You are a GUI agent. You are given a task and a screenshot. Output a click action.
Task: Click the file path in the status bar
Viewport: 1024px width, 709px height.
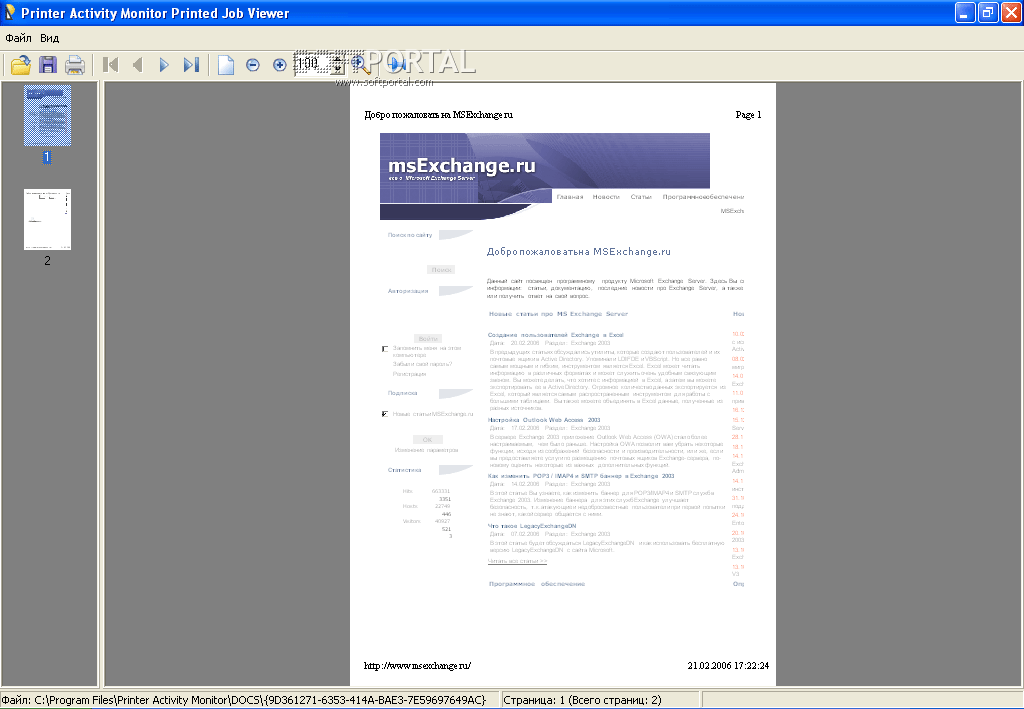[244, 700]
